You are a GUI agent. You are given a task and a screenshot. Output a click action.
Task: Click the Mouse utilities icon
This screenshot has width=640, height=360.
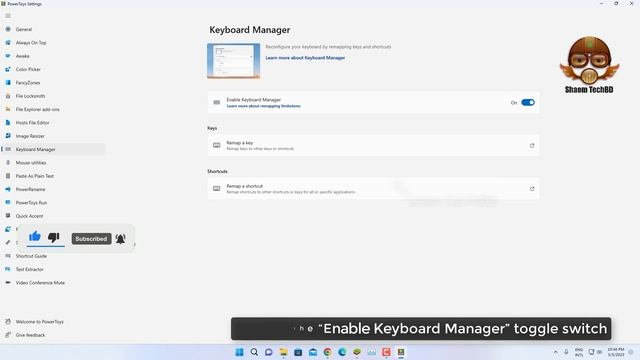[x=8, y=162]
